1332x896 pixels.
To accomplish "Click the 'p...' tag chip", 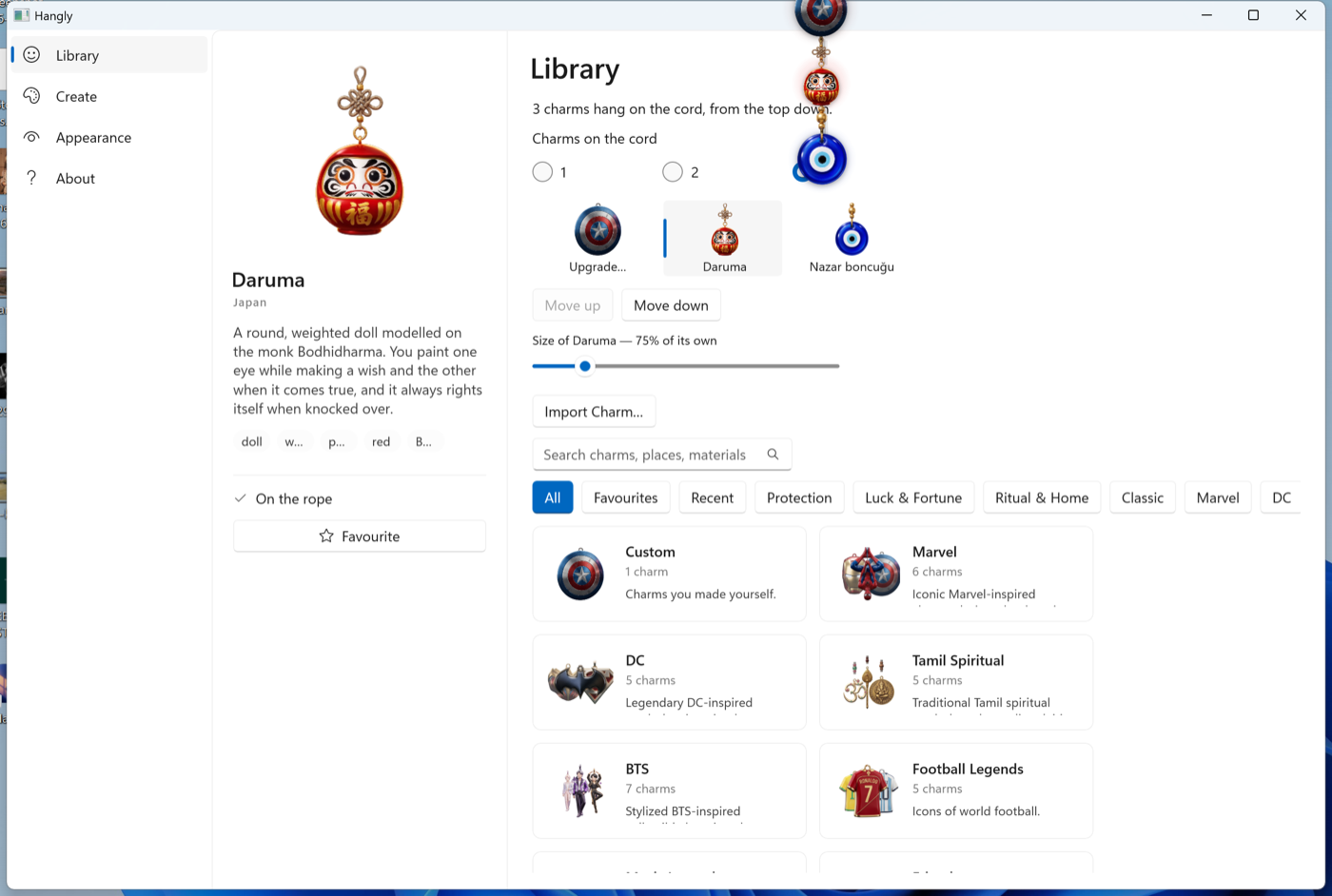I will 337,441.
